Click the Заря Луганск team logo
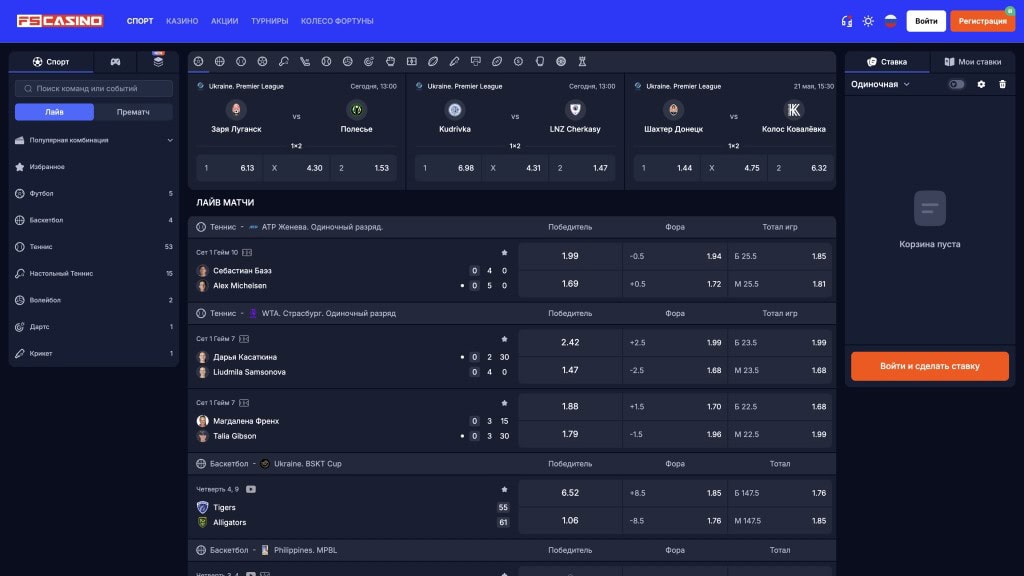 (x=236, y=110)
